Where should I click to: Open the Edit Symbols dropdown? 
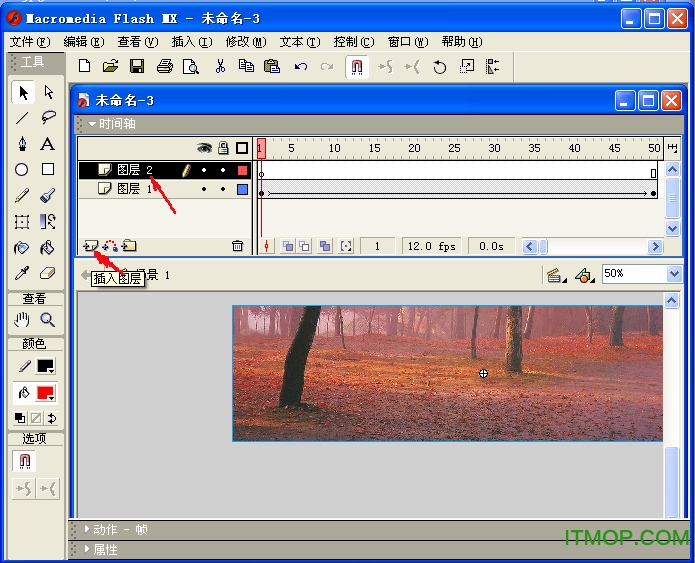pos(585,275)
